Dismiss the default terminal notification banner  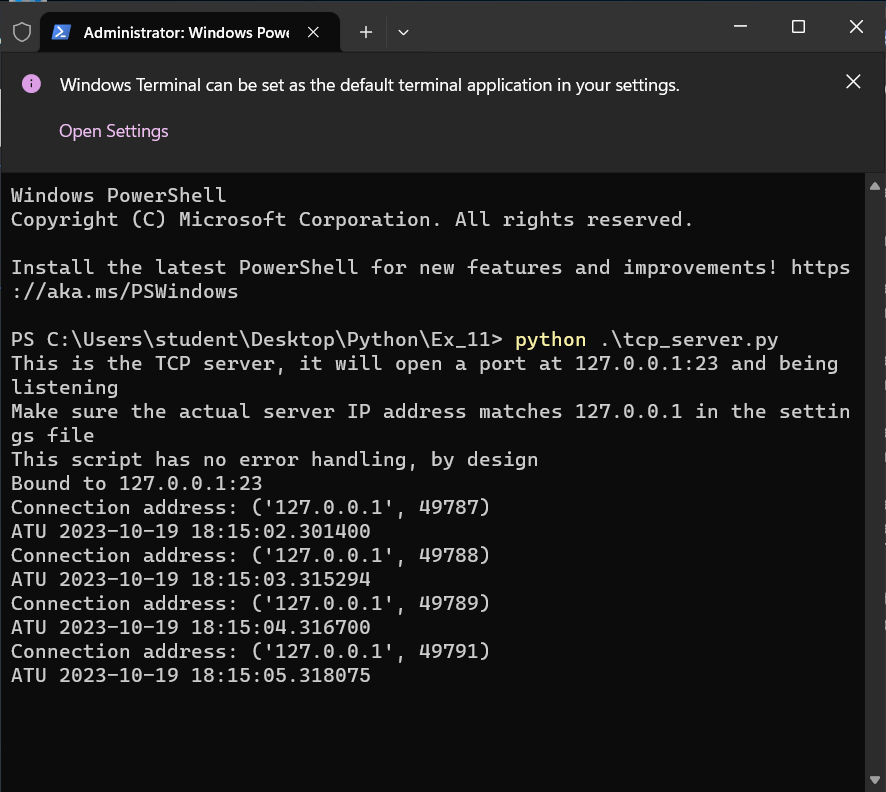point(853,82)
